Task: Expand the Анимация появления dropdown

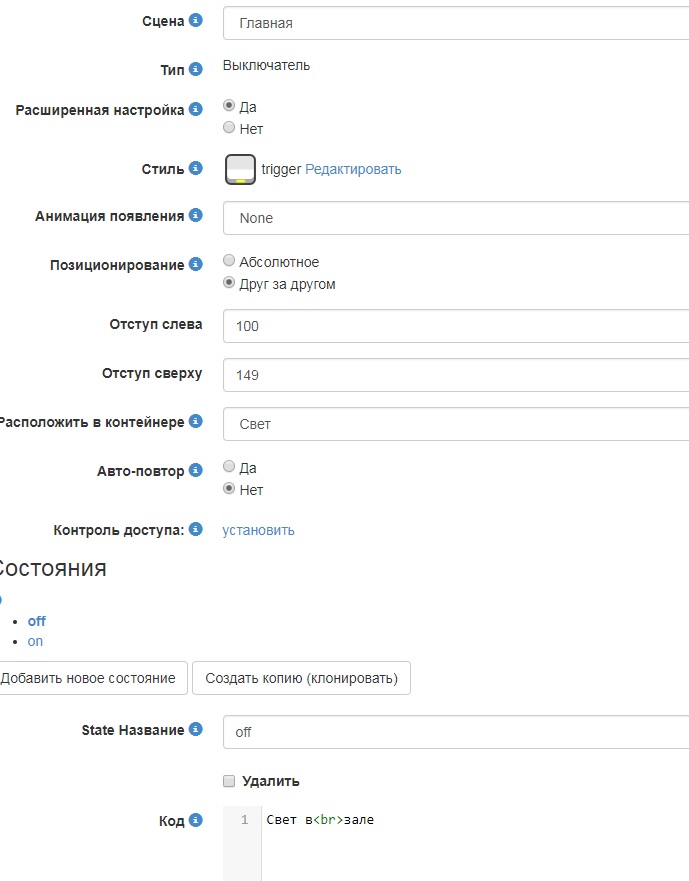Action: pos(455,218)
